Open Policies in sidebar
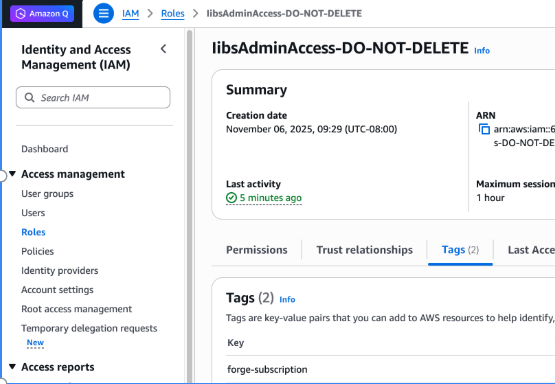The height and width of the screenshot is (384, 555). pyautogui.click(x=38, y=251)
